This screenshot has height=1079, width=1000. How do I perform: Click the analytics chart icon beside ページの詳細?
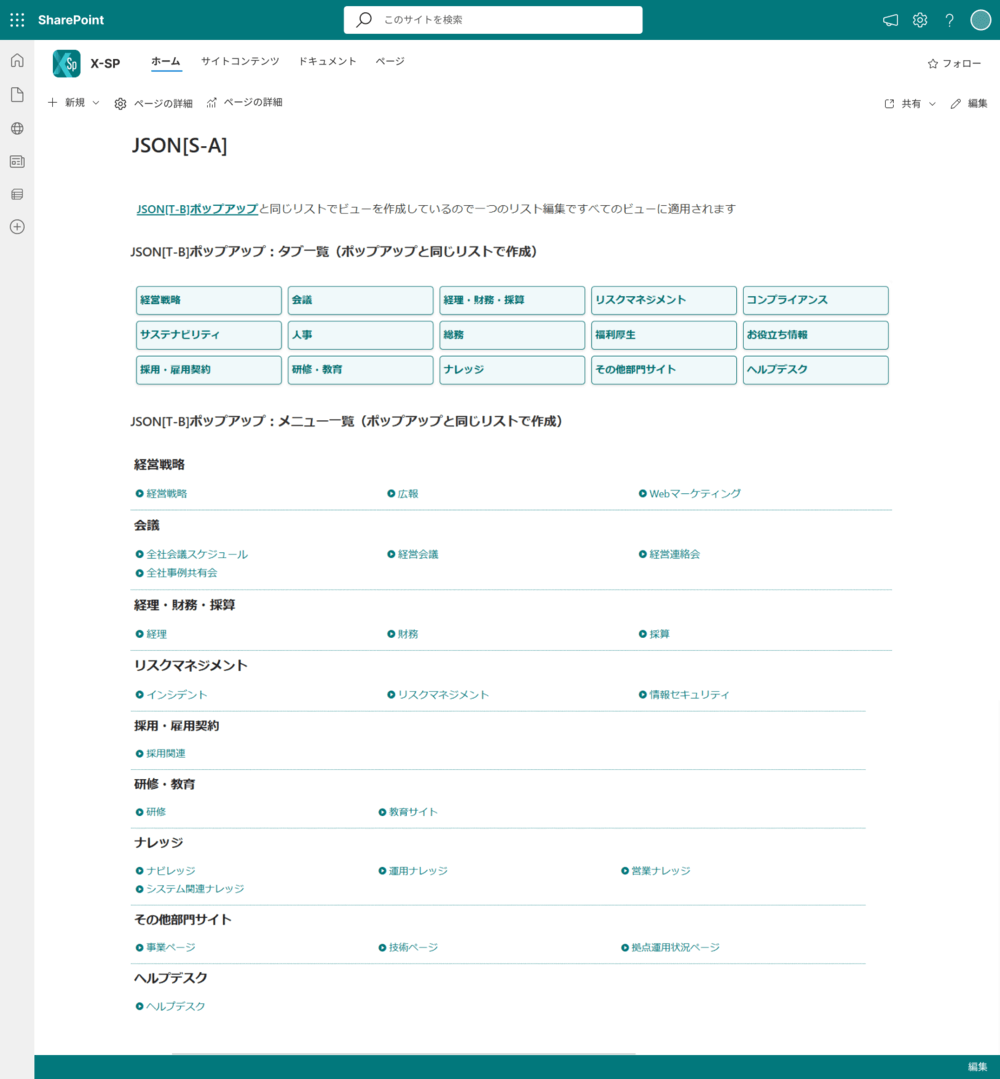coord(211,103)
